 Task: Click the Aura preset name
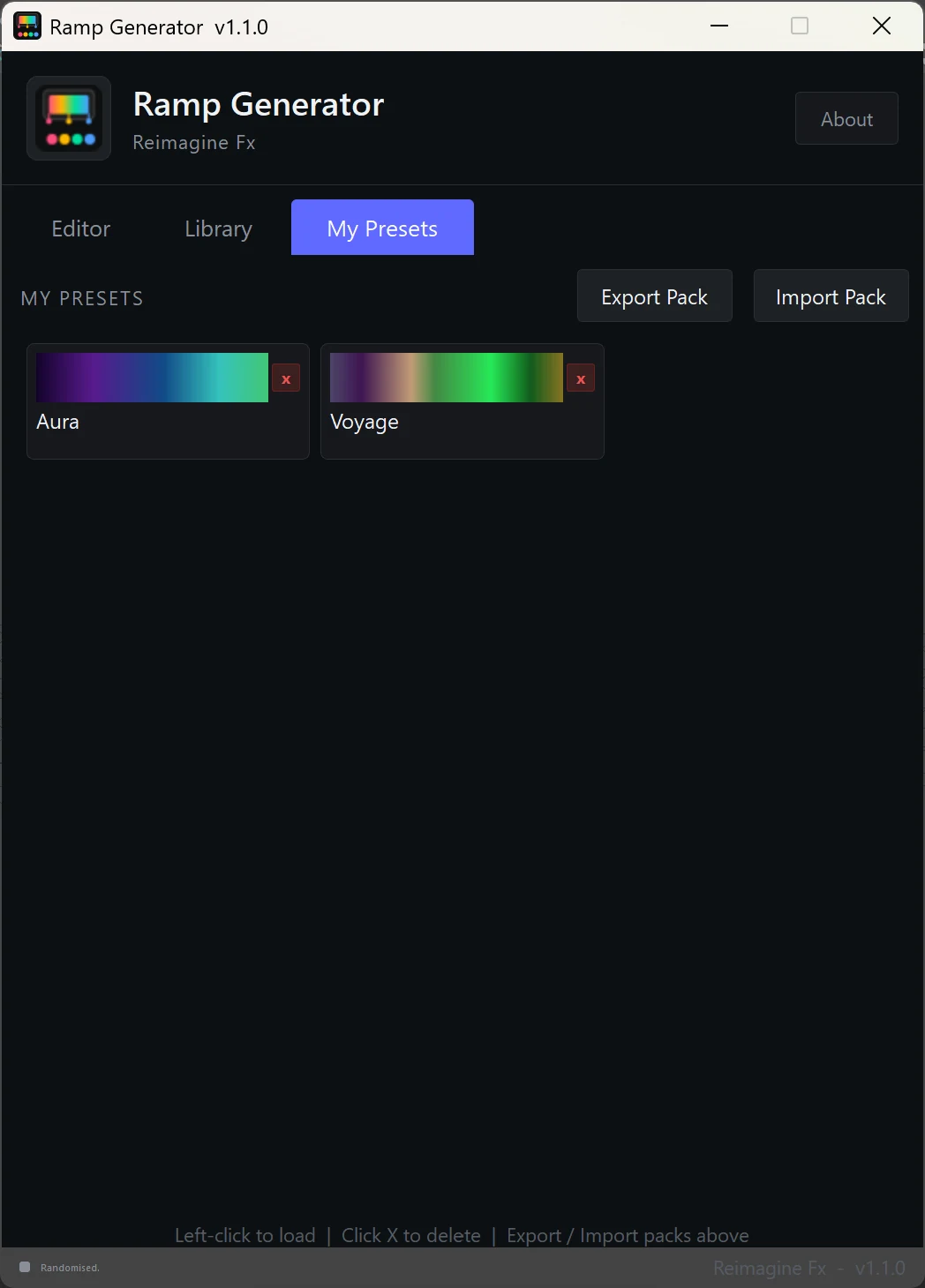coord(58,422)
